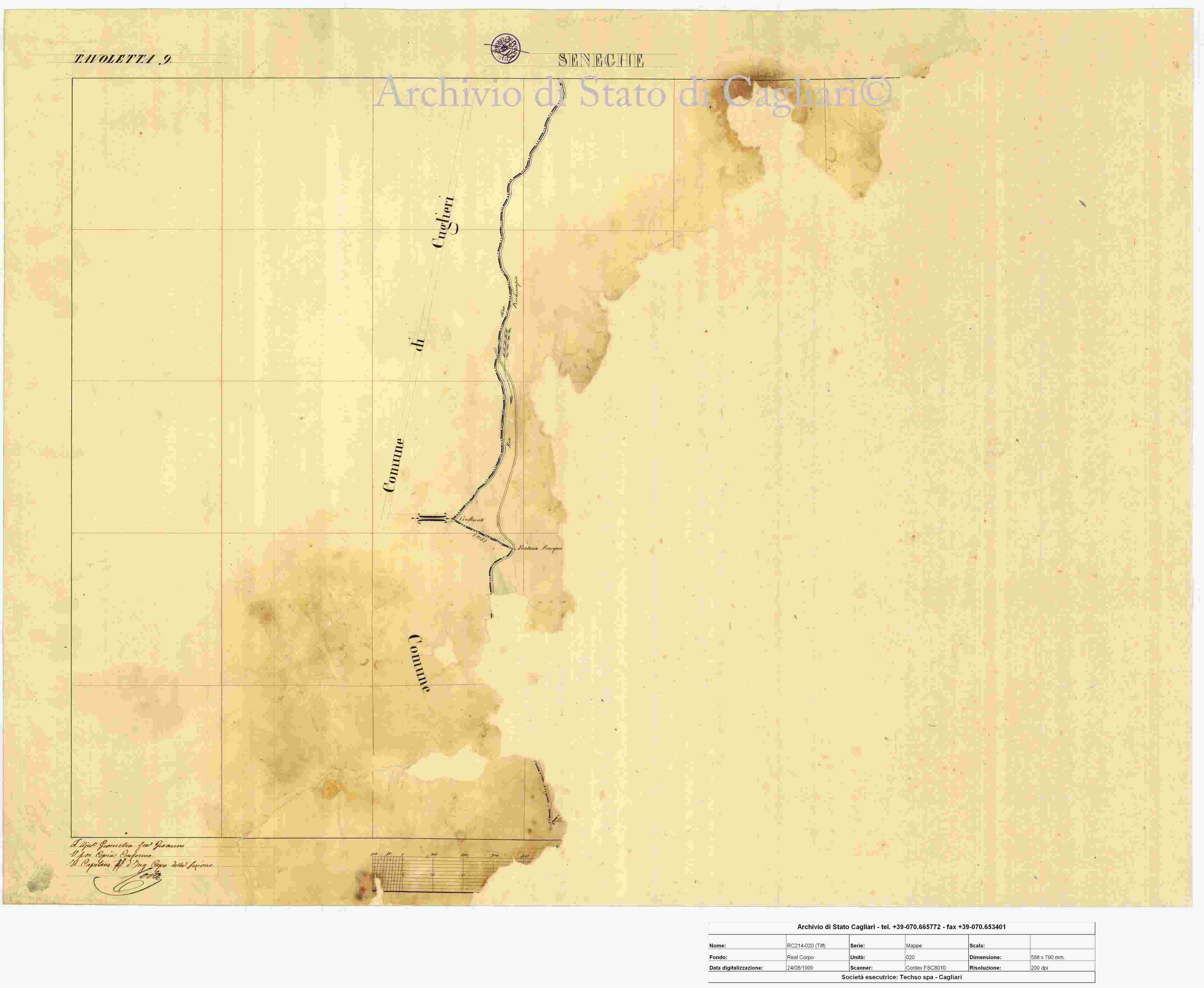Click the Techso spa - Cagliari footer line
The image size is (1204, 988).
coord(902,977)
